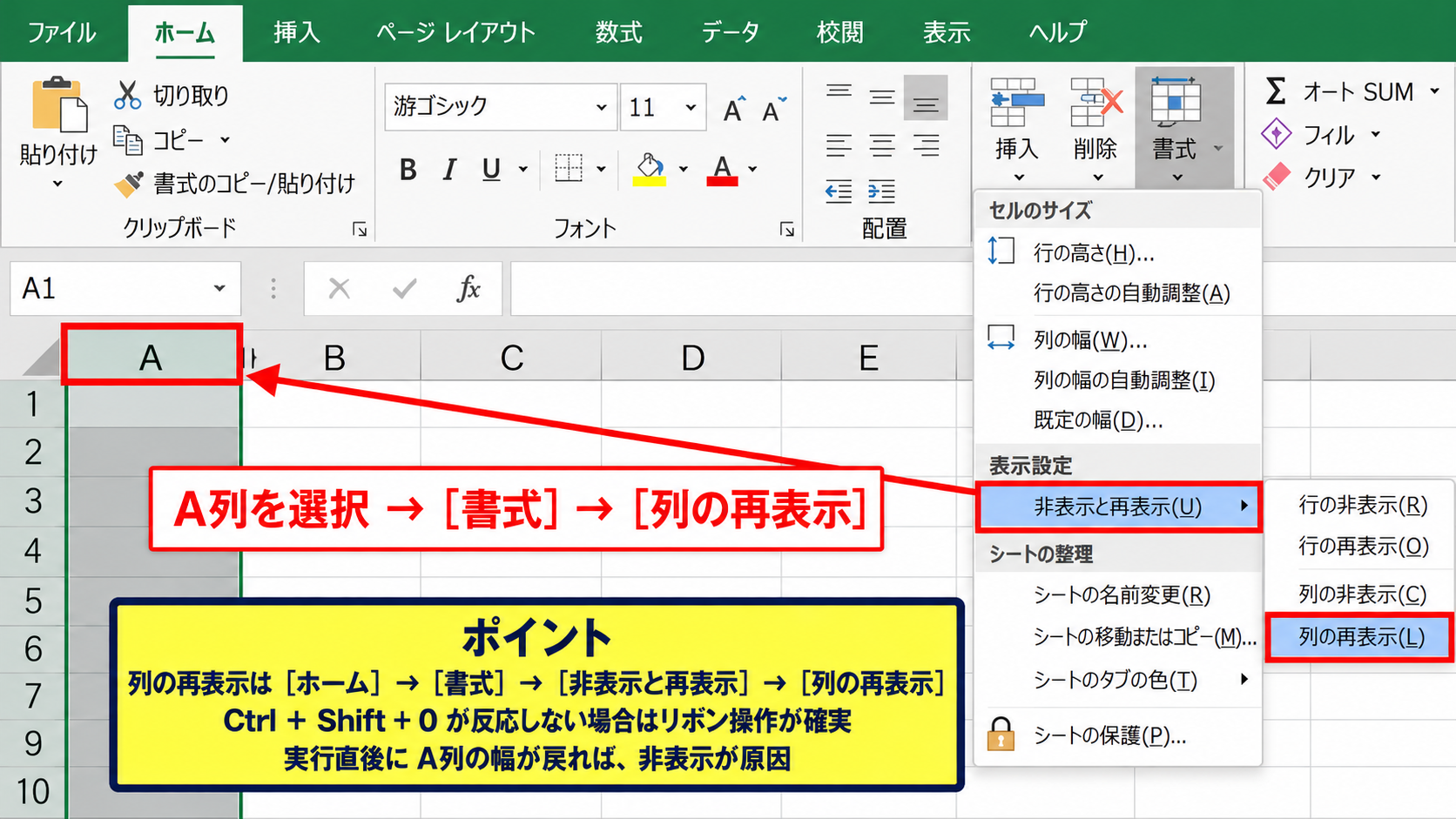Viewport: 1456px width, 819px height.
Task: Toggle bottom vertical alignment button
Action: click(x=926, y=97)
